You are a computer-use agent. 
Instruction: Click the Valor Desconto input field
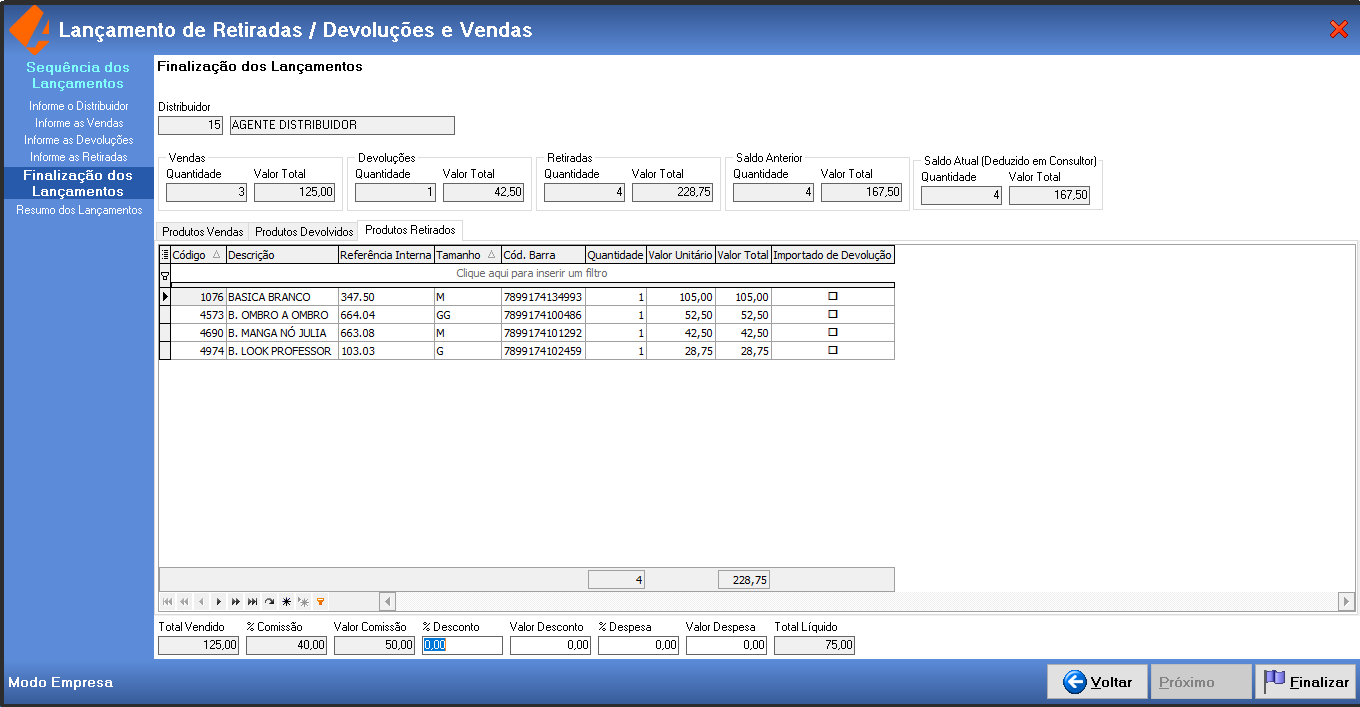[550, 645]
